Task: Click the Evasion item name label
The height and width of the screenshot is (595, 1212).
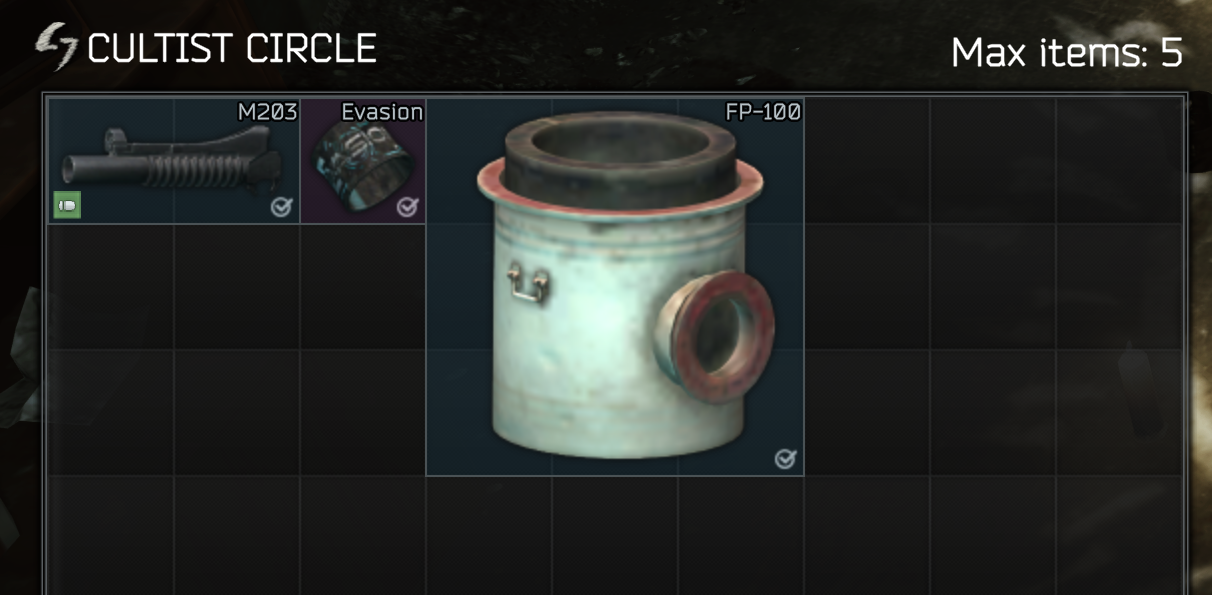Action: [382, 112]
